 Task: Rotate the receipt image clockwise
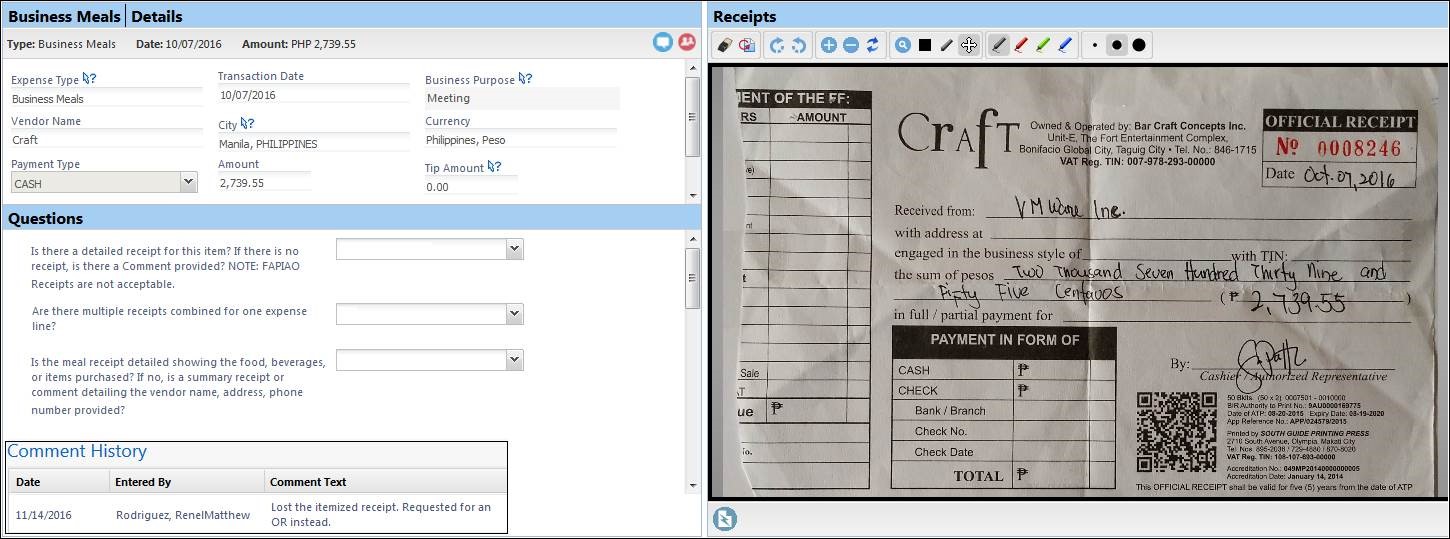click(x=799, y=46)
